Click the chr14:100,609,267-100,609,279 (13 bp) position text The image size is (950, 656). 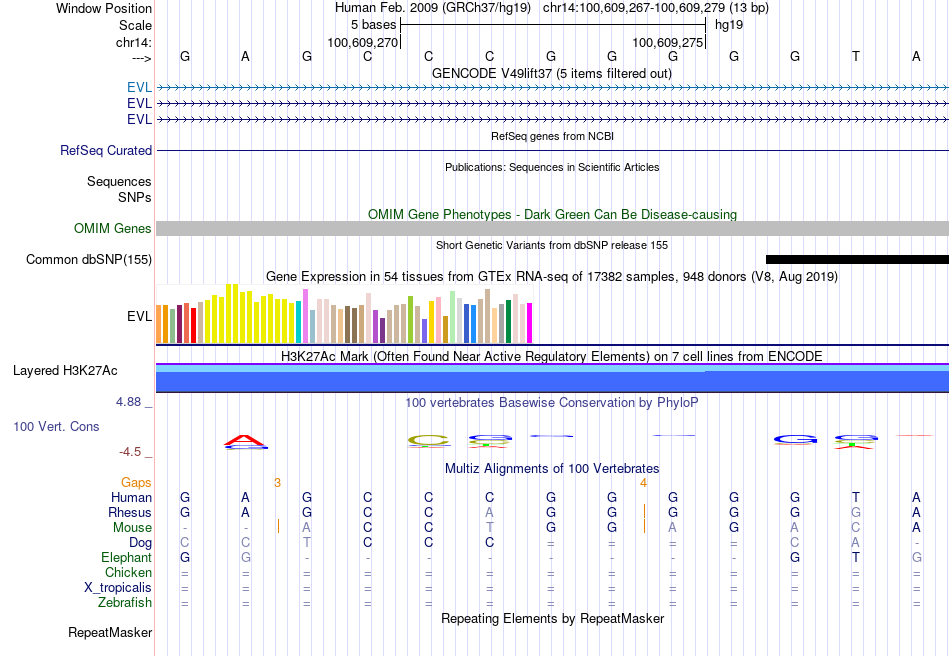pos(656,8)
